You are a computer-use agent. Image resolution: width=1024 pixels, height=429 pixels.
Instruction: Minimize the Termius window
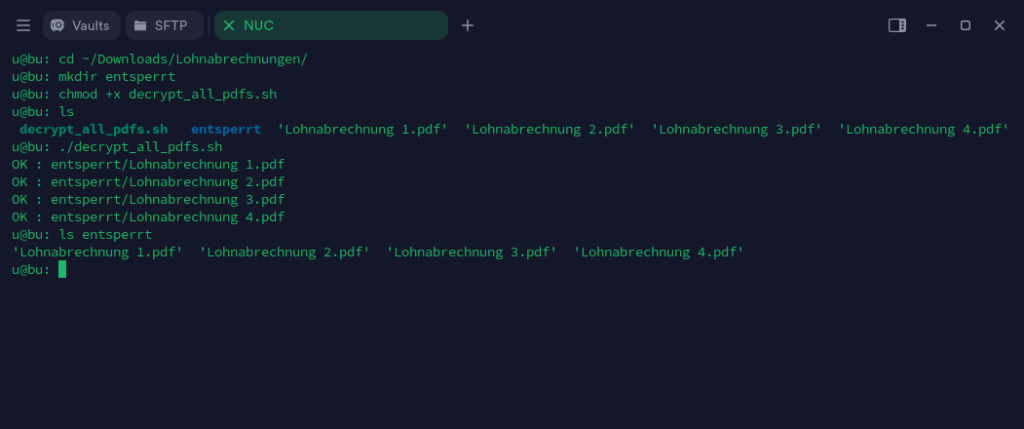point(931,25)
